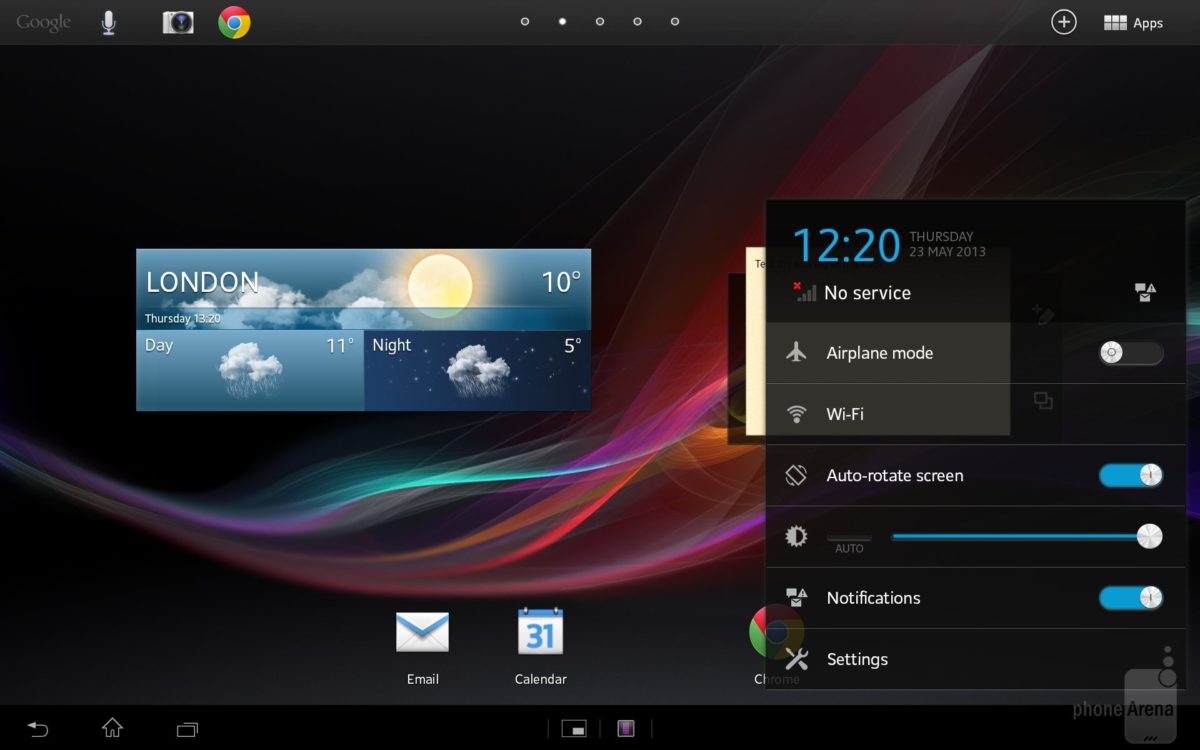The height and width of the screenshot is (750, 1200).
Task: Open the London weather widget
Action: tap(363, 330)
